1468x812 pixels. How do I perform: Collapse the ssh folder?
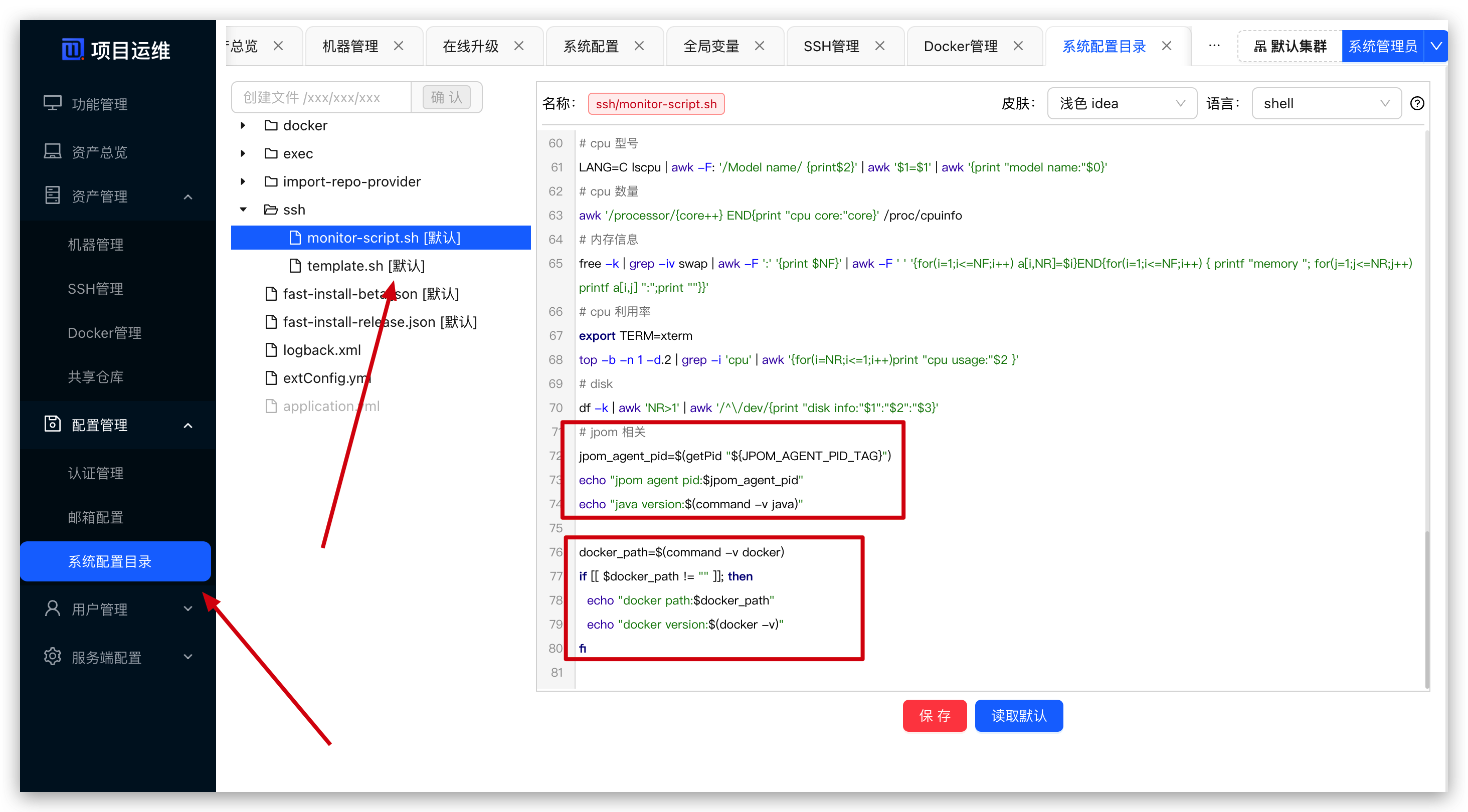click(x=243, y=210)
